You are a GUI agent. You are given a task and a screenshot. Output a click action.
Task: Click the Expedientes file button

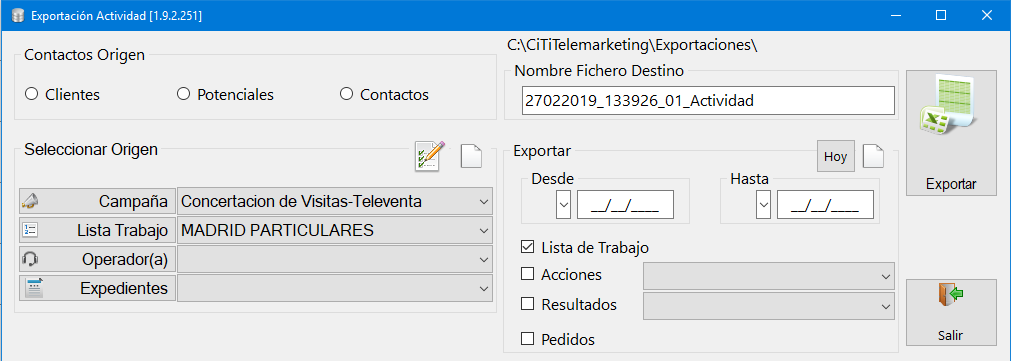click(x=97, y=288)
